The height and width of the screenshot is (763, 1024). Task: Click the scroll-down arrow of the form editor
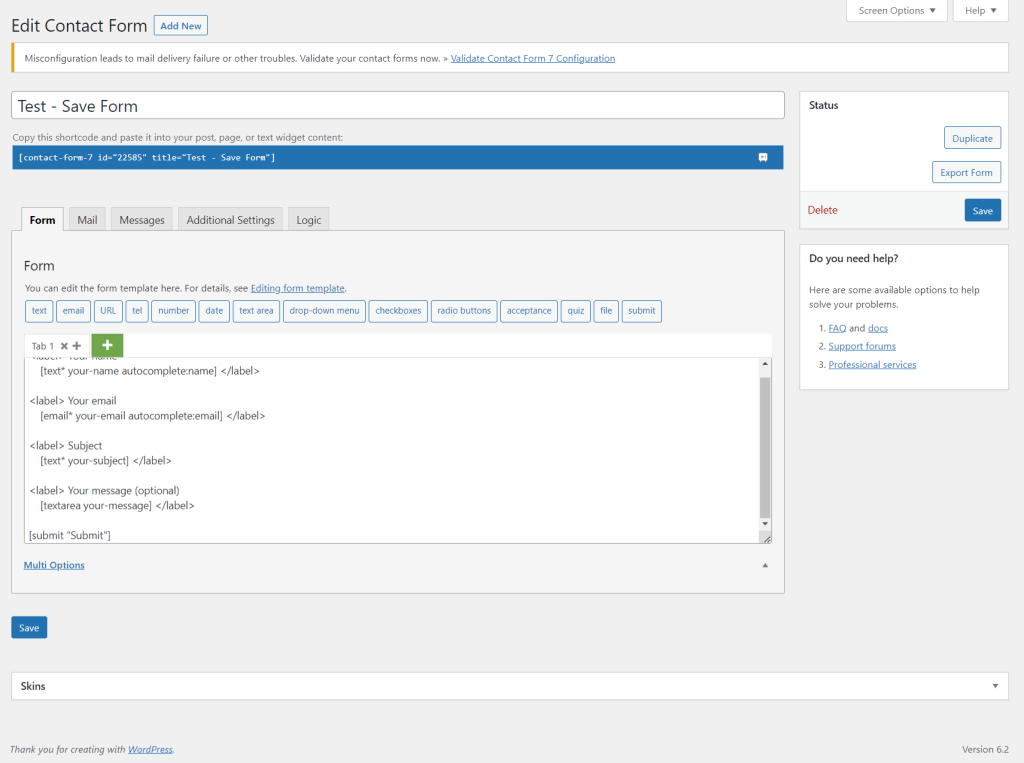tap(765, 523)
